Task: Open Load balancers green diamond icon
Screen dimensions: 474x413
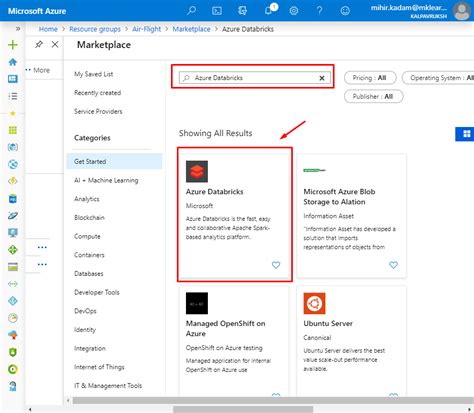Action: click(13, 250)
